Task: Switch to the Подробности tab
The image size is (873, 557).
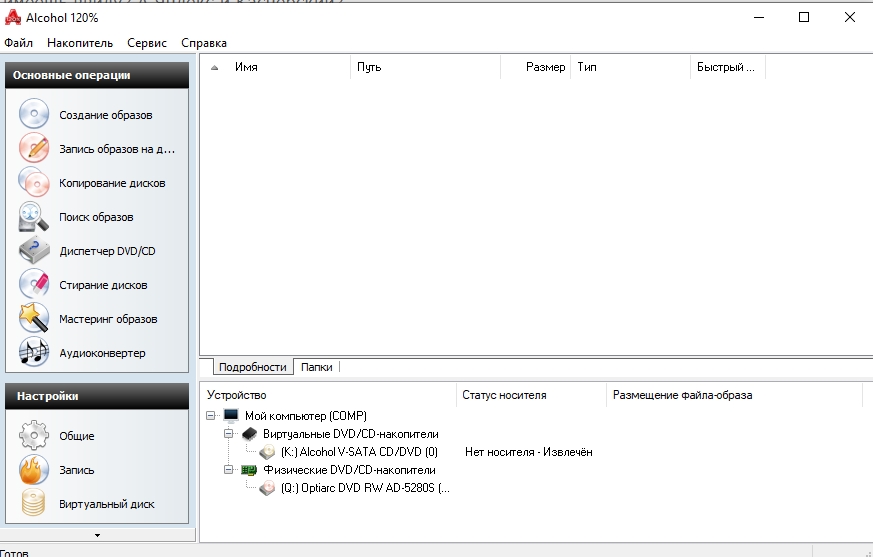Action: point(252,367)
